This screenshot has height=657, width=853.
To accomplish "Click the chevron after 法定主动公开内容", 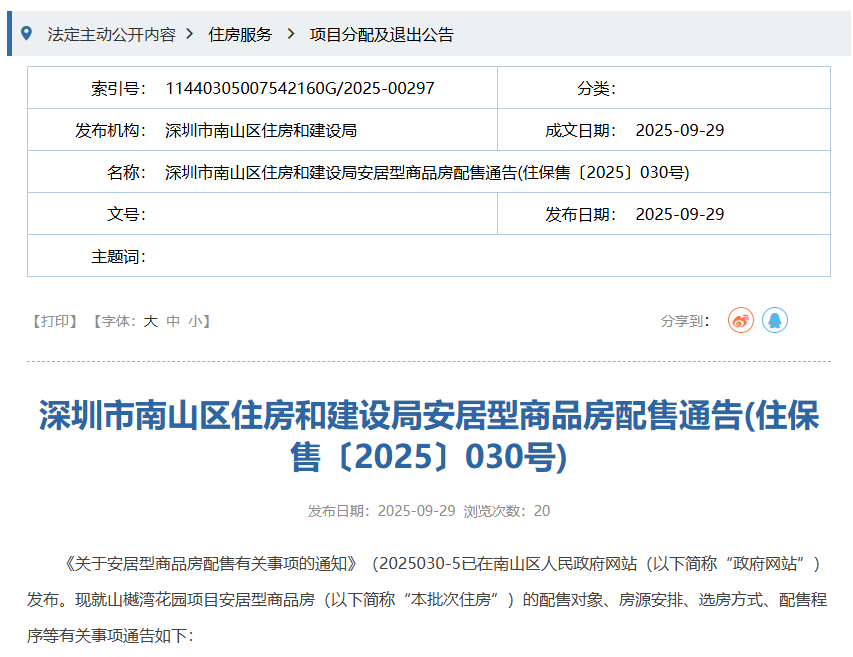I will (x=190, y=34).
